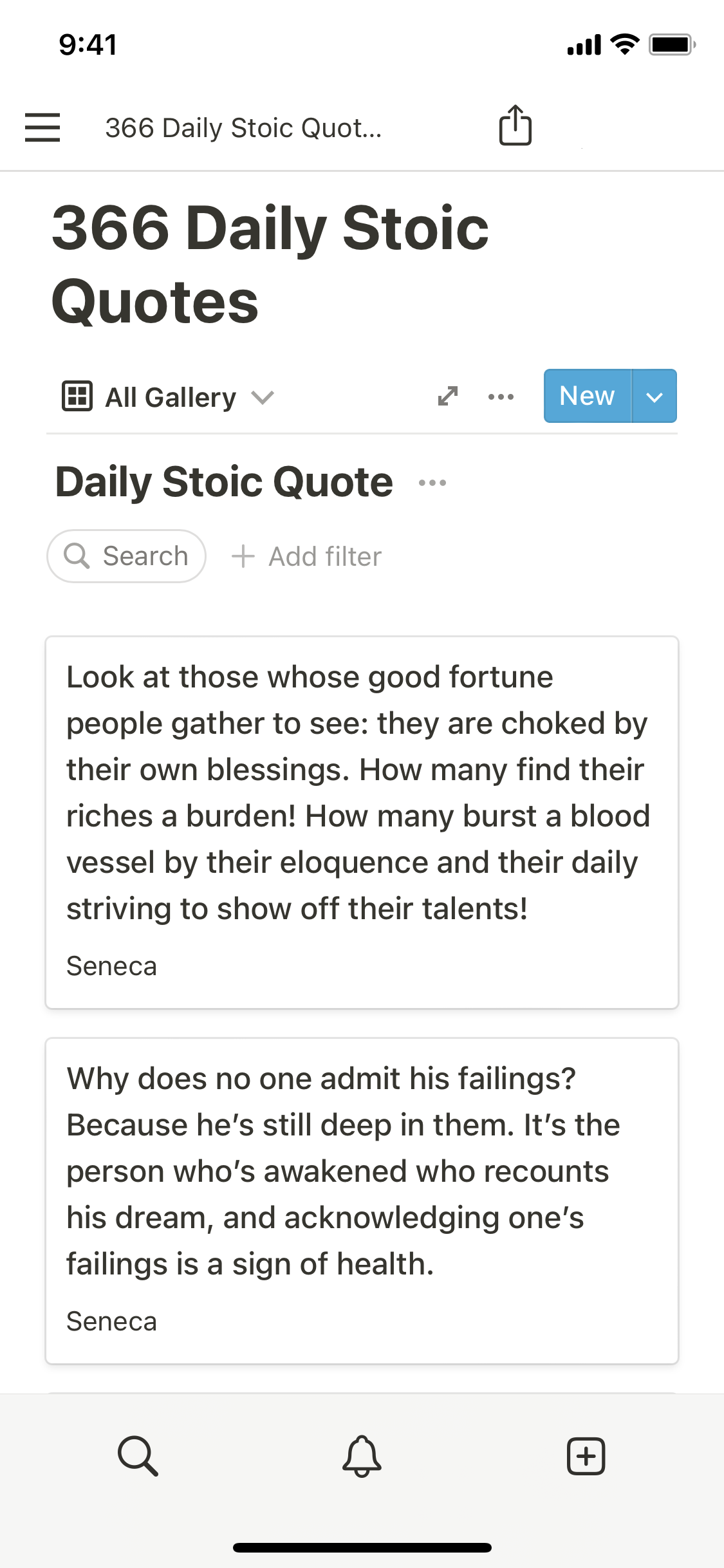
Task: Tap the share page icon
Action: 515,126
